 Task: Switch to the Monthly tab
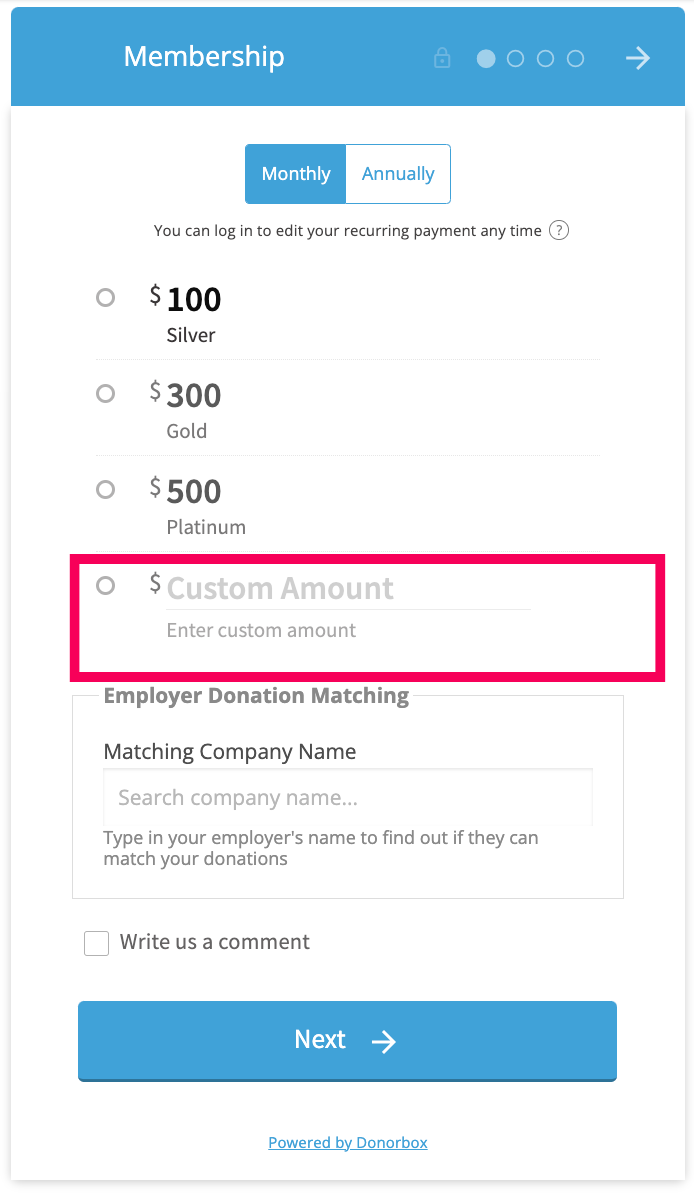(296, 174)
